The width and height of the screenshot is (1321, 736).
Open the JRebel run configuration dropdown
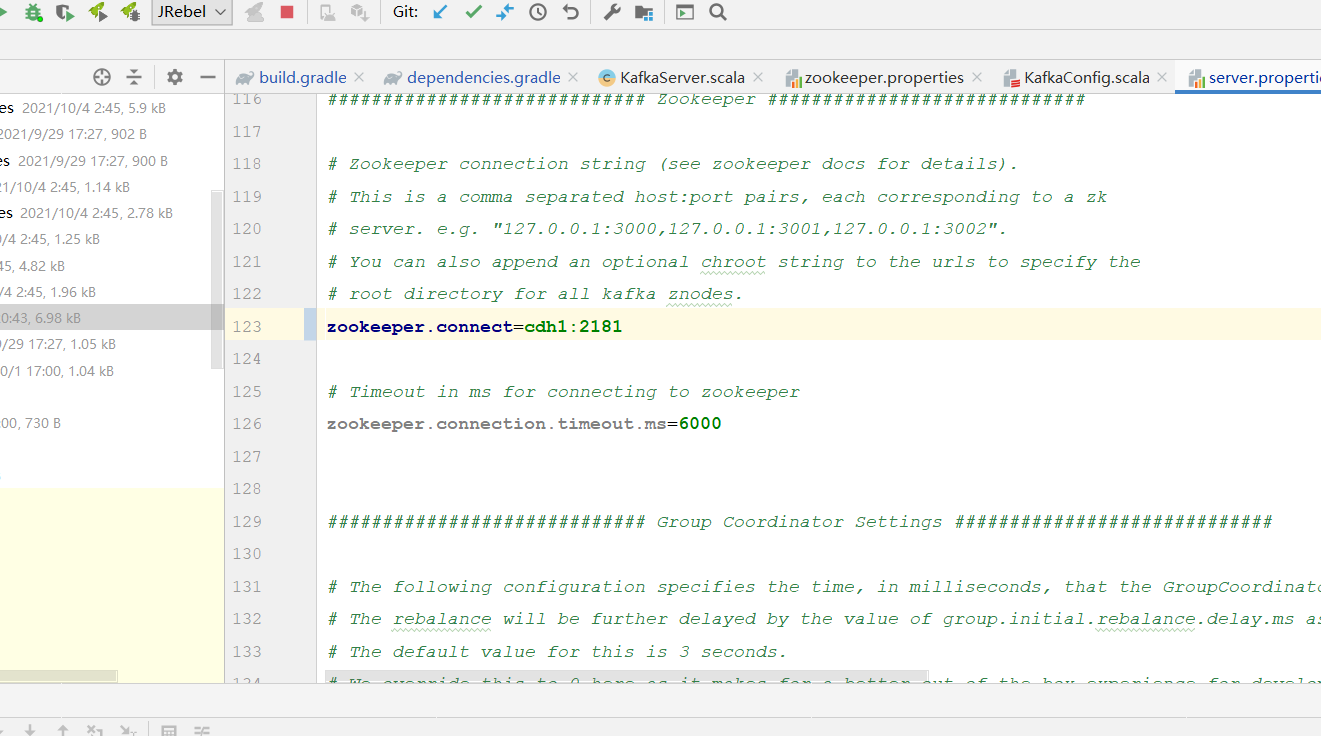pos(192,12)
